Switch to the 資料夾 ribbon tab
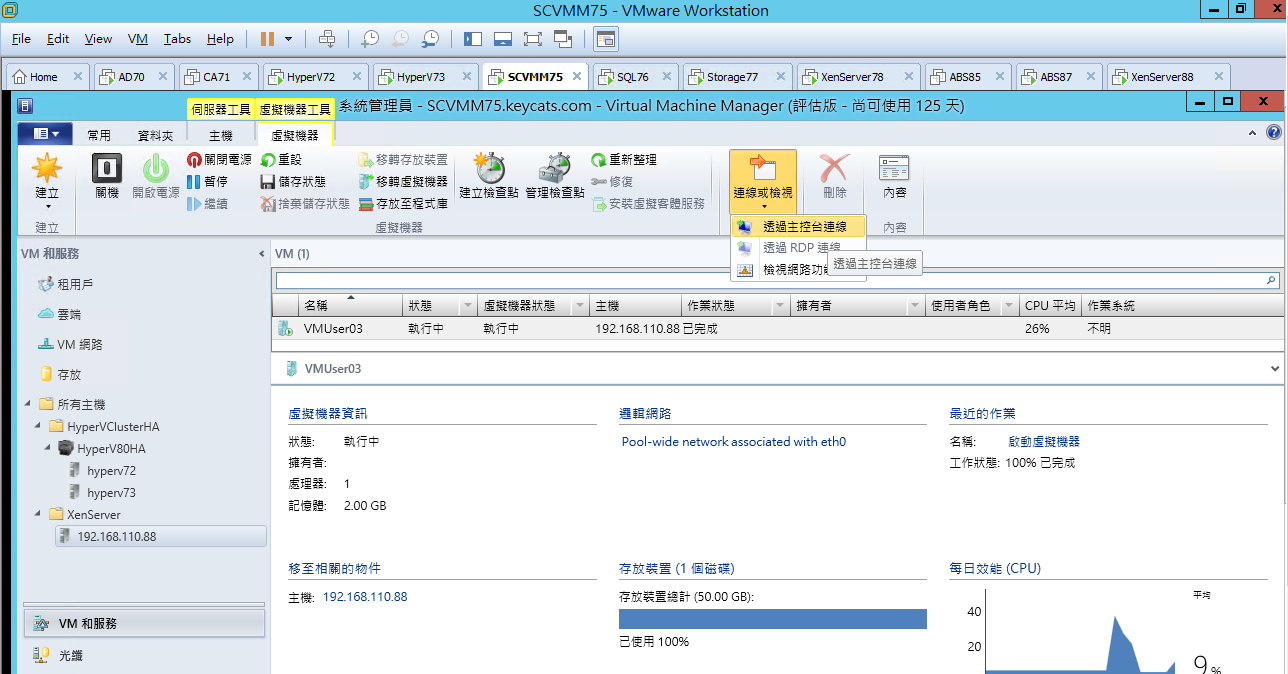Viewport: 1288px width, 674px height. pos(155,135)
